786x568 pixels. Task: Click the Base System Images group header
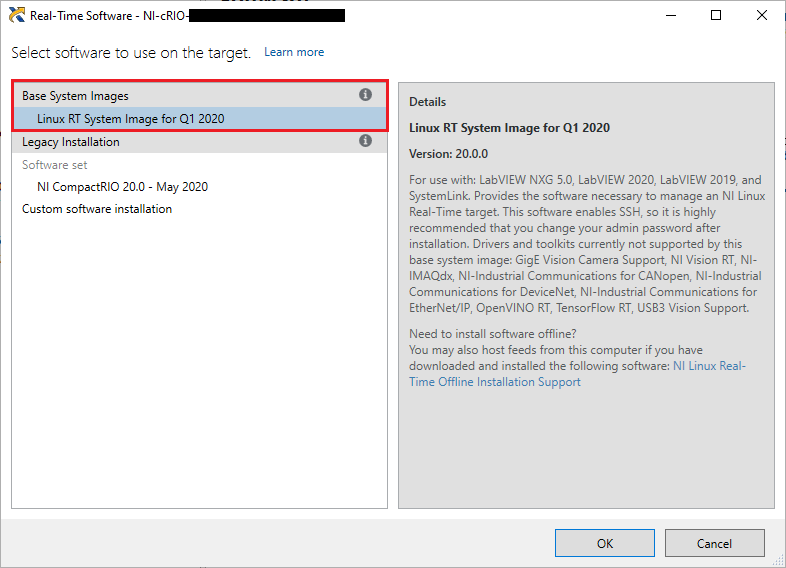point(76,96)
